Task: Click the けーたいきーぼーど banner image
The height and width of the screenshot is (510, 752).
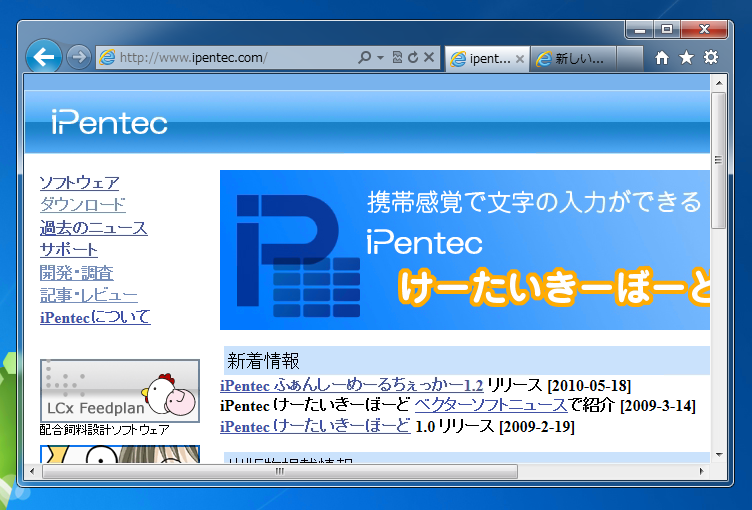Action: [x=465, y=249]
